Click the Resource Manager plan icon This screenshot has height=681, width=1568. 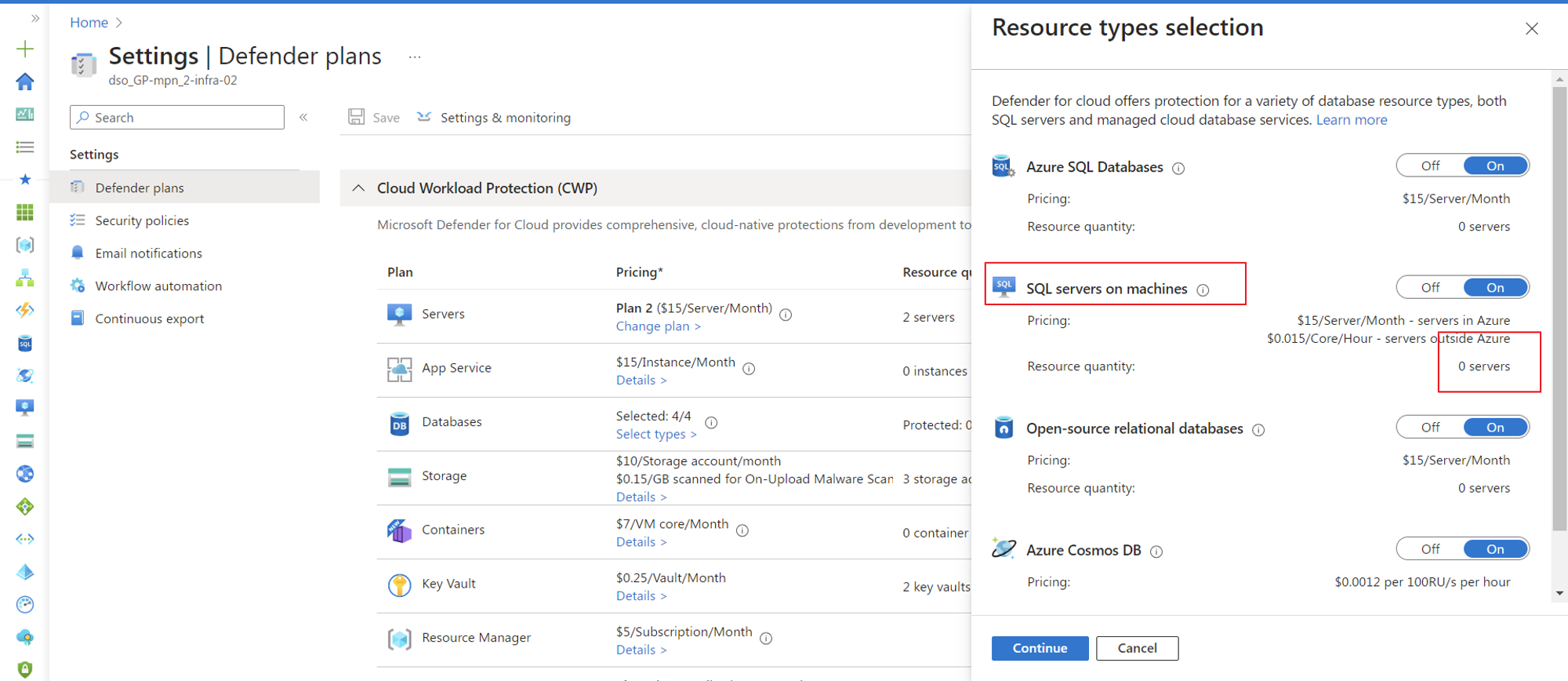pos(400,639)
